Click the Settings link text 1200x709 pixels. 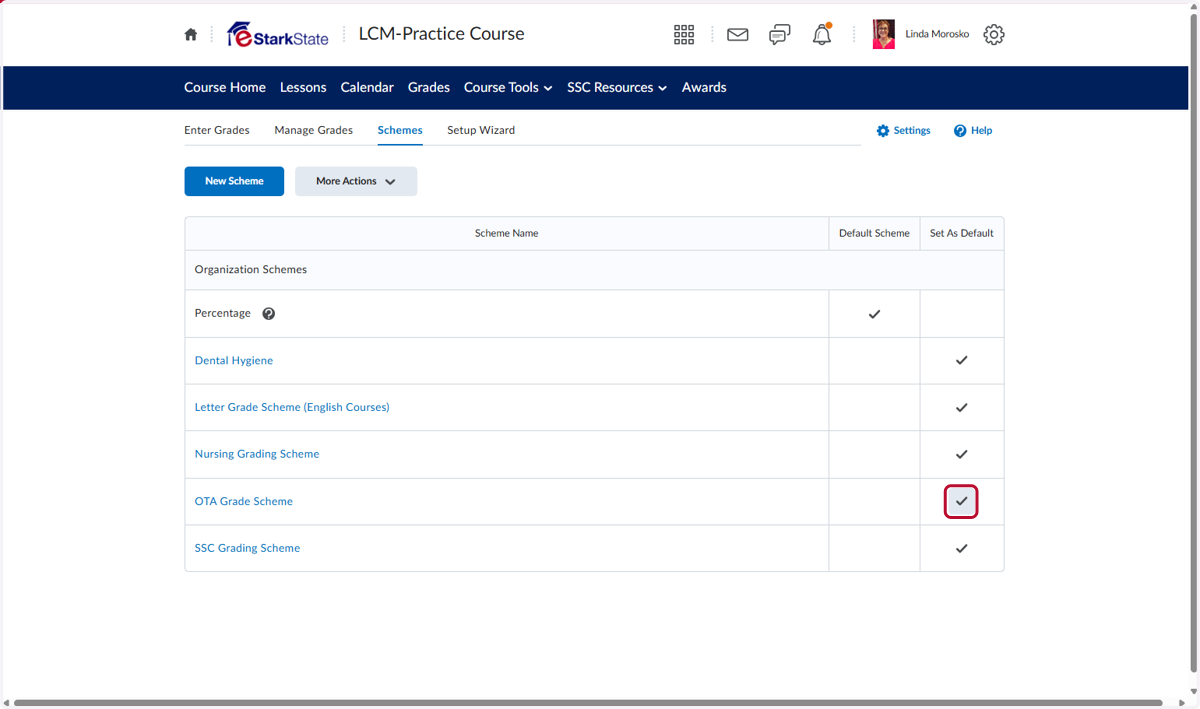click(x=912, y=131)
